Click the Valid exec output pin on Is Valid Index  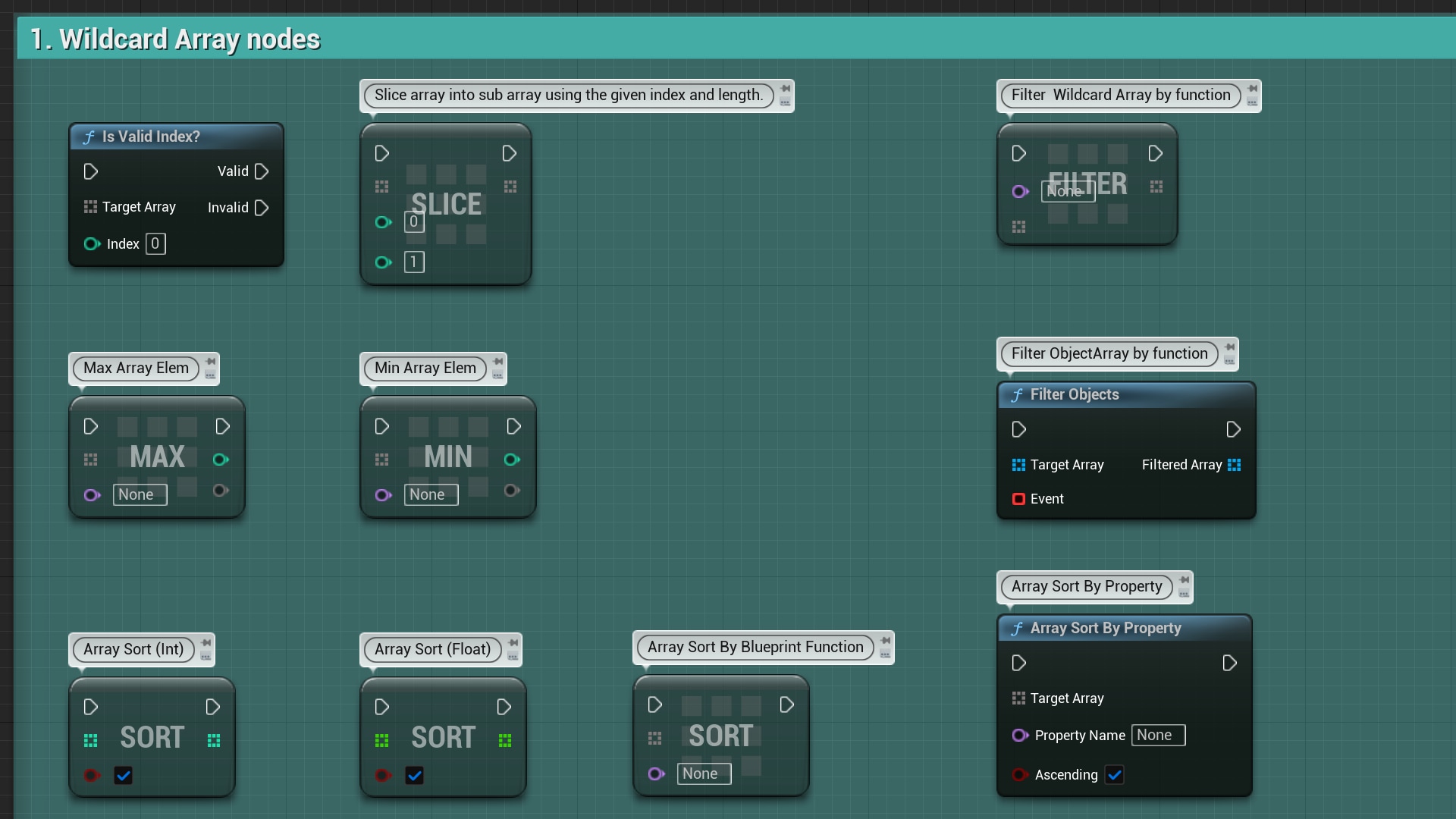point(262,171)
